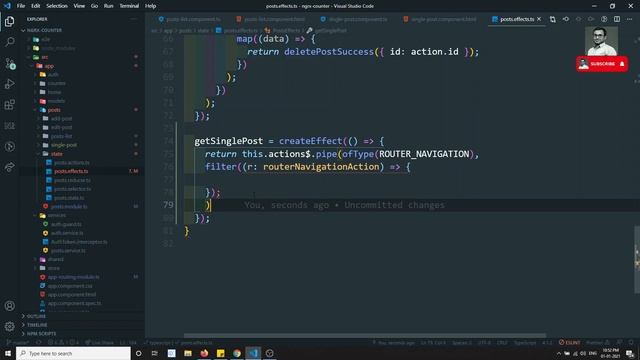Collapse the services folder

[56, 215]
